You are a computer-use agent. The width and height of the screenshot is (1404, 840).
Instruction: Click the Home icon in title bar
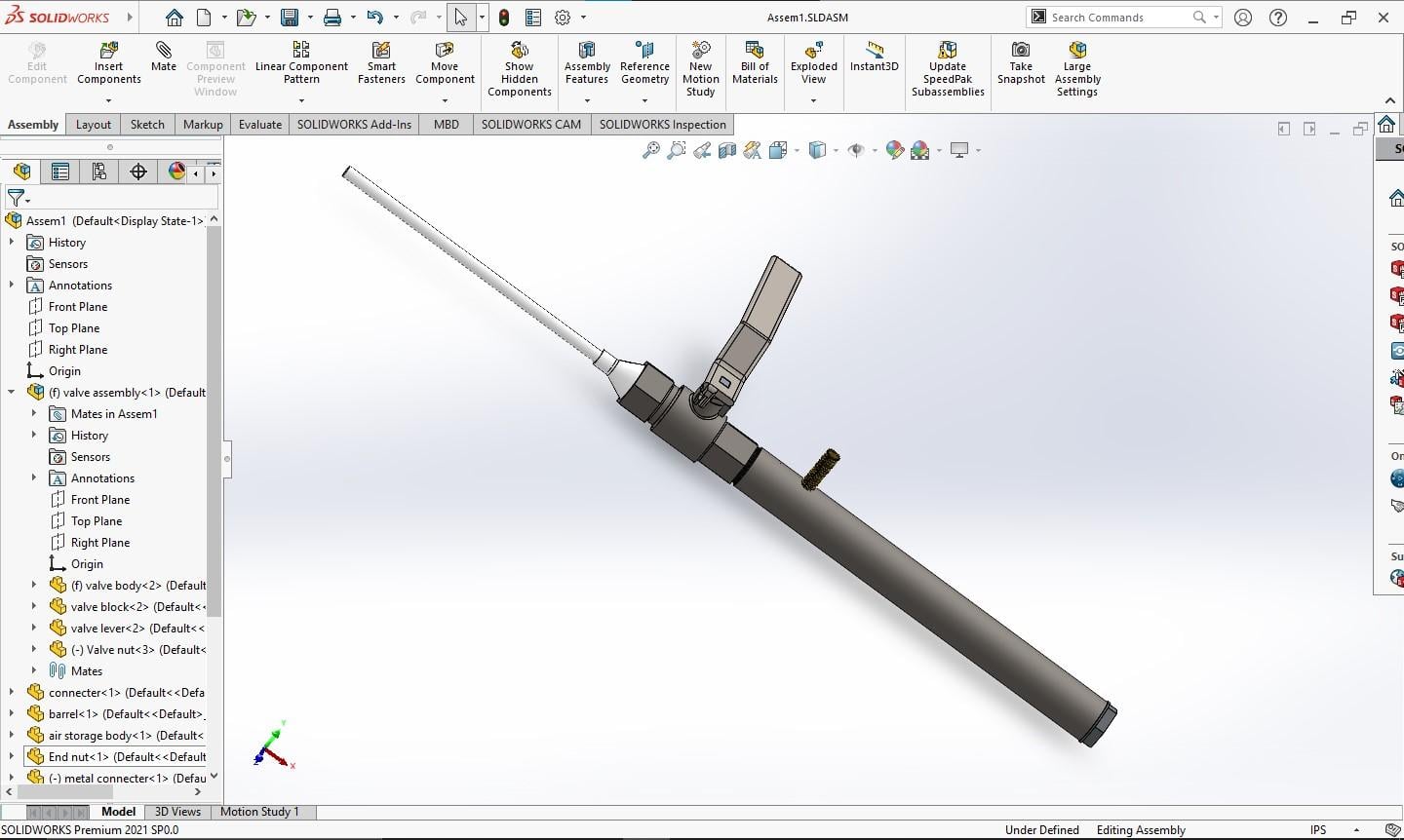pyautogui.click(x=174, y=18)
